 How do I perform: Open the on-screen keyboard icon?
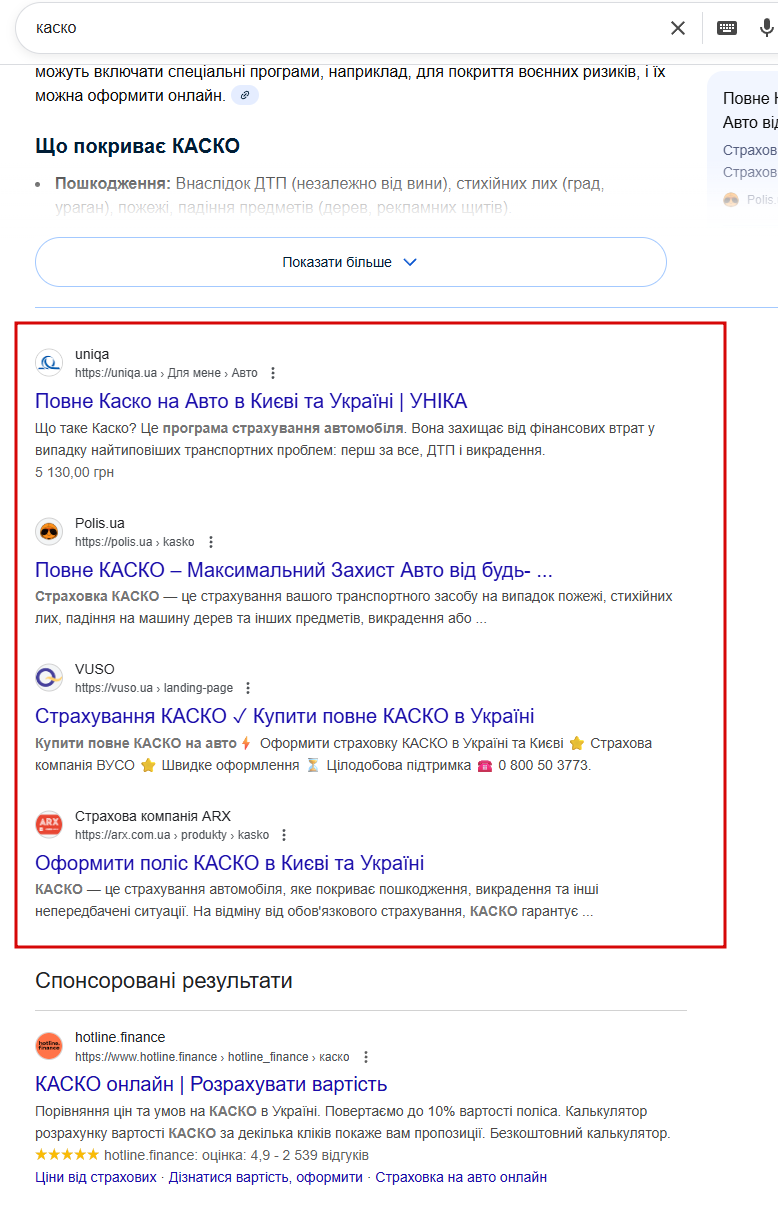point(727,28)
